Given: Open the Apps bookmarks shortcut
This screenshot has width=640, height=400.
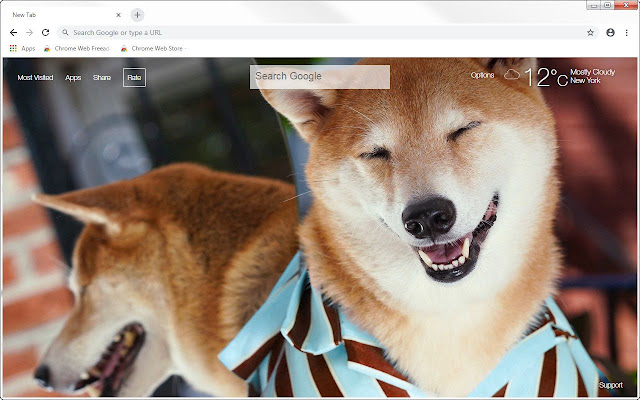Looking at the screenshot, I should pyautogui.click(x=22, y=49).
